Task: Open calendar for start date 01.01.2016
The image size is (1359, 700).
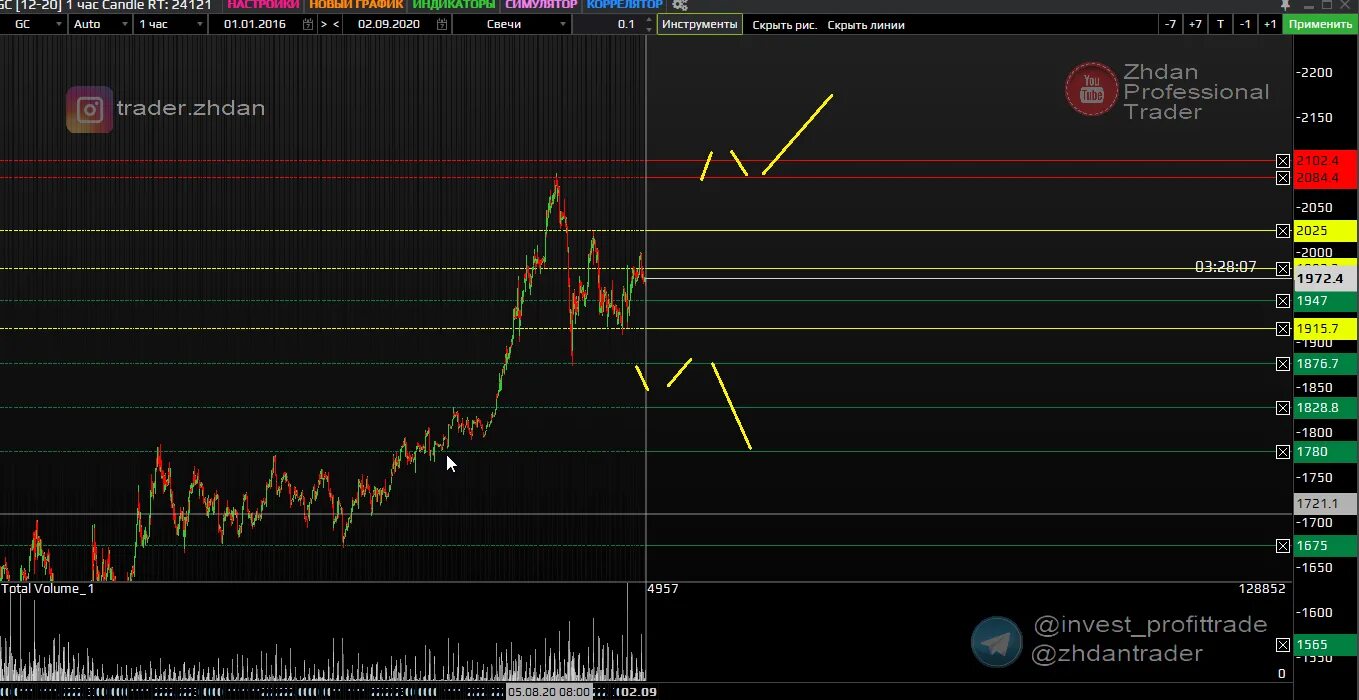Action: click(307, 24)
